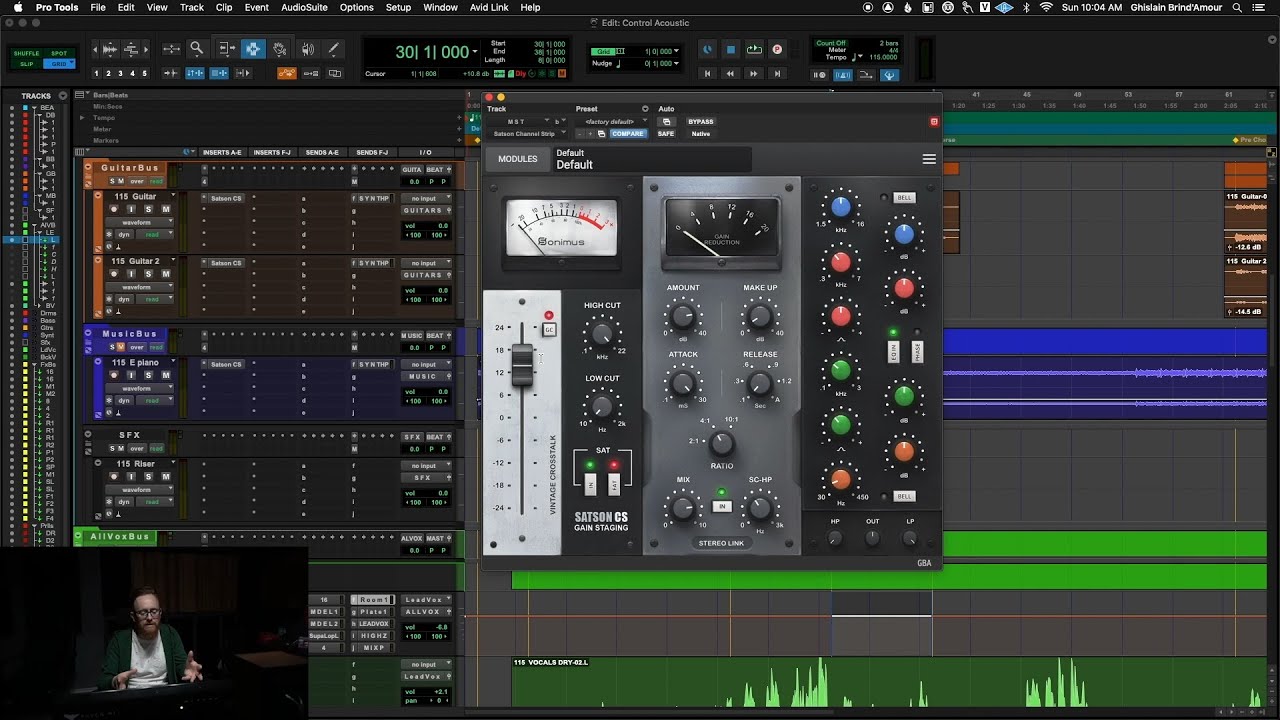Select the Selector tool

point(252,48)
